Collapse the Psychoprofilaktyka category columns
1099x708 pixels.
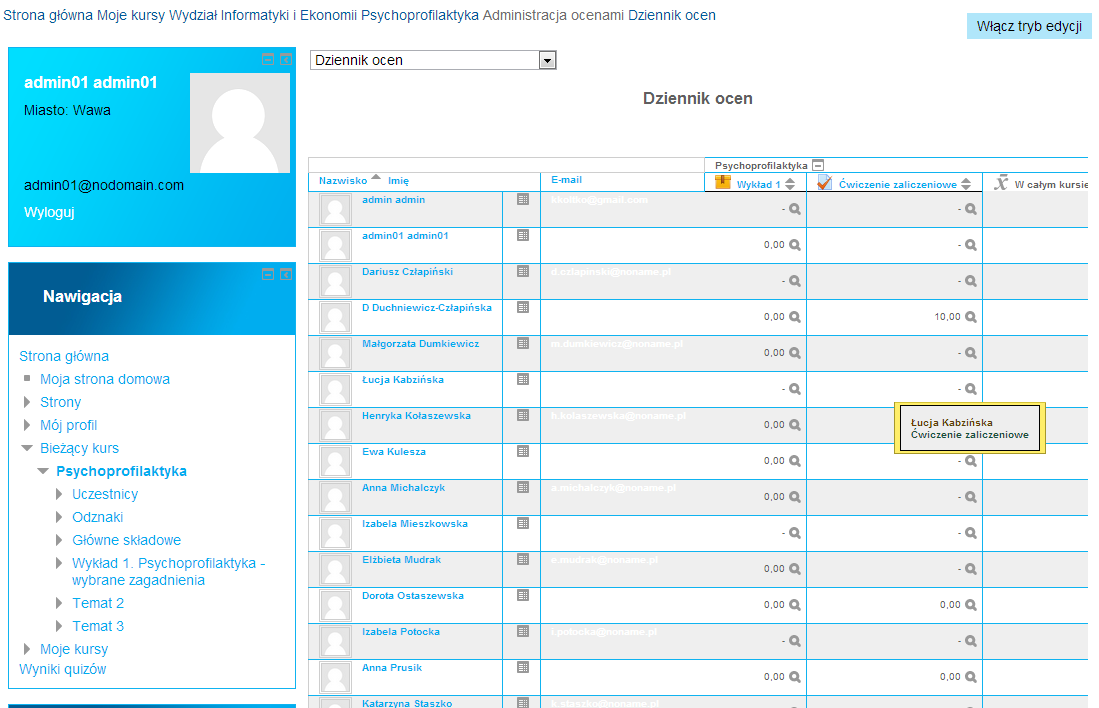click(x=818, y=165)
